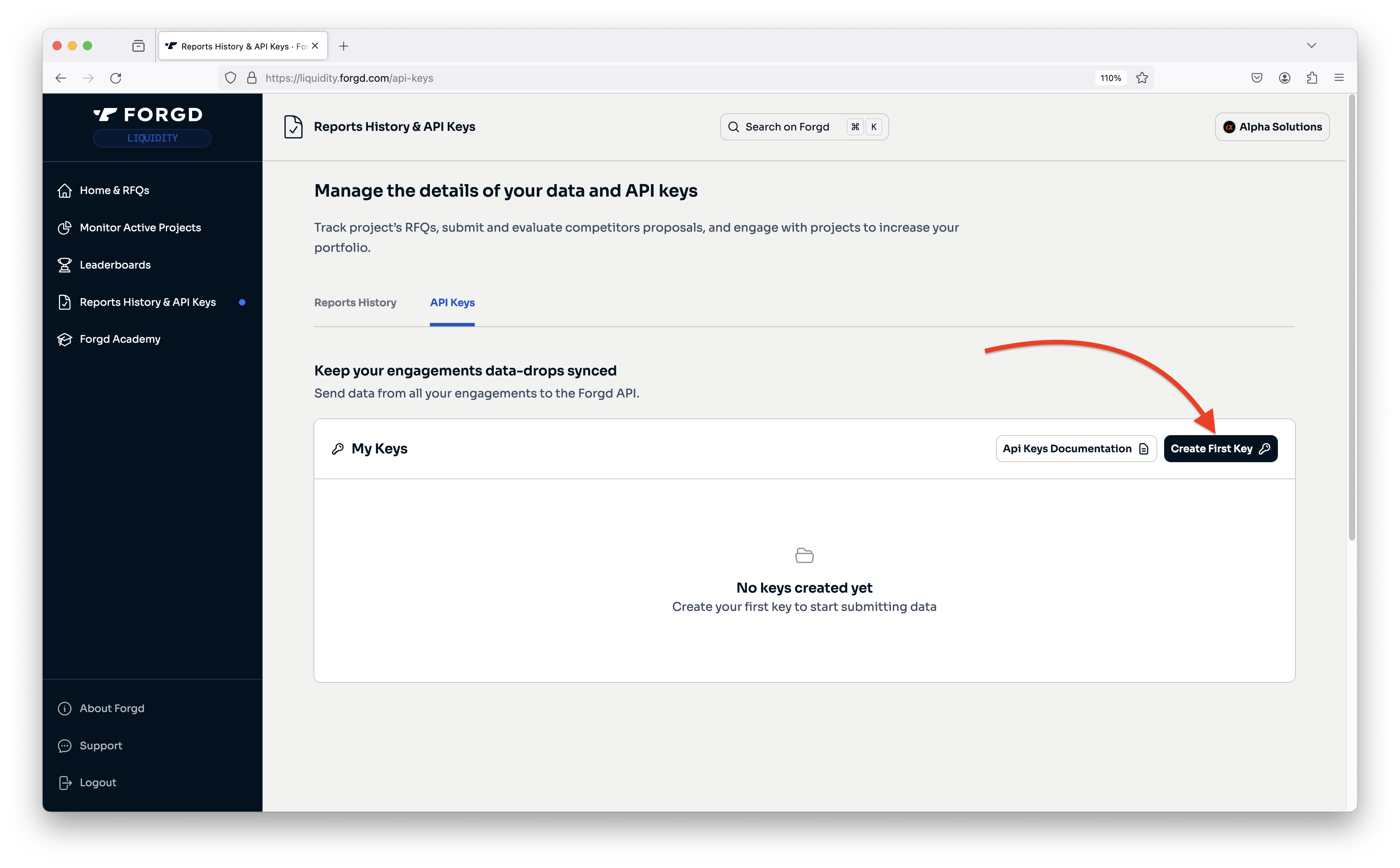This screenshot has height=868, width=1400.
Task: Open the browser hamburger menu
Action: (x=1339, y=78)
